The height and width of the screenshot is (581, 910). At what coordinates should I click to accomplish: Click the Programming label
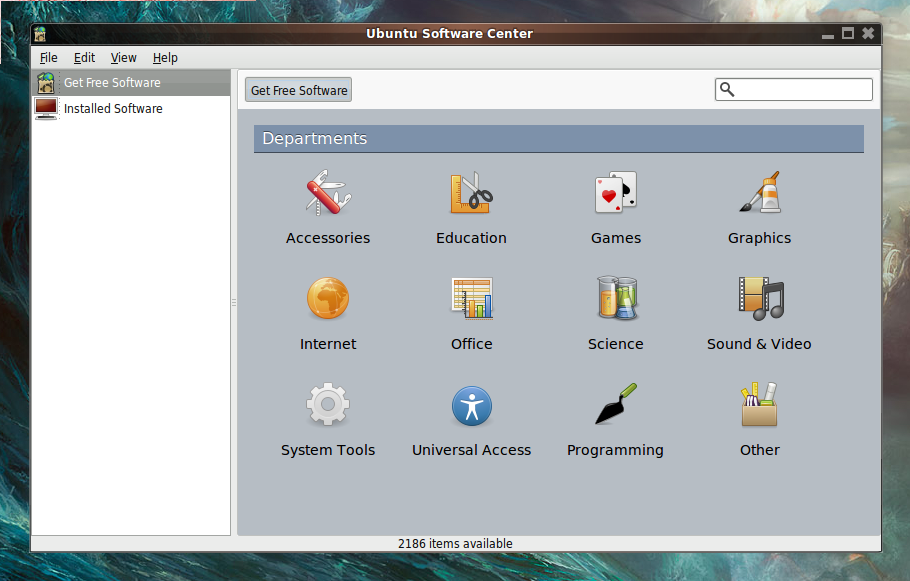[615, 450]
